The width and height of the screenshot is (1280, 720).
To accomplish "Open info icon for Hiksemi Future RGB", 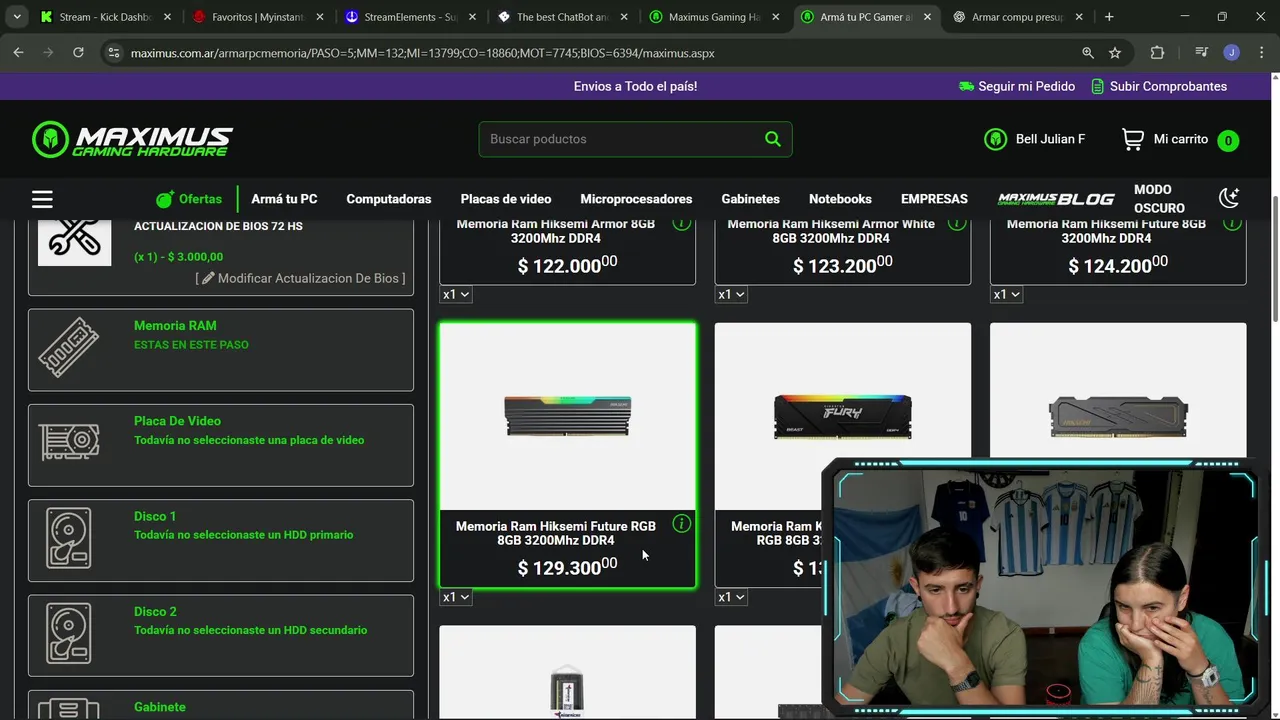I will click(681, 523).
